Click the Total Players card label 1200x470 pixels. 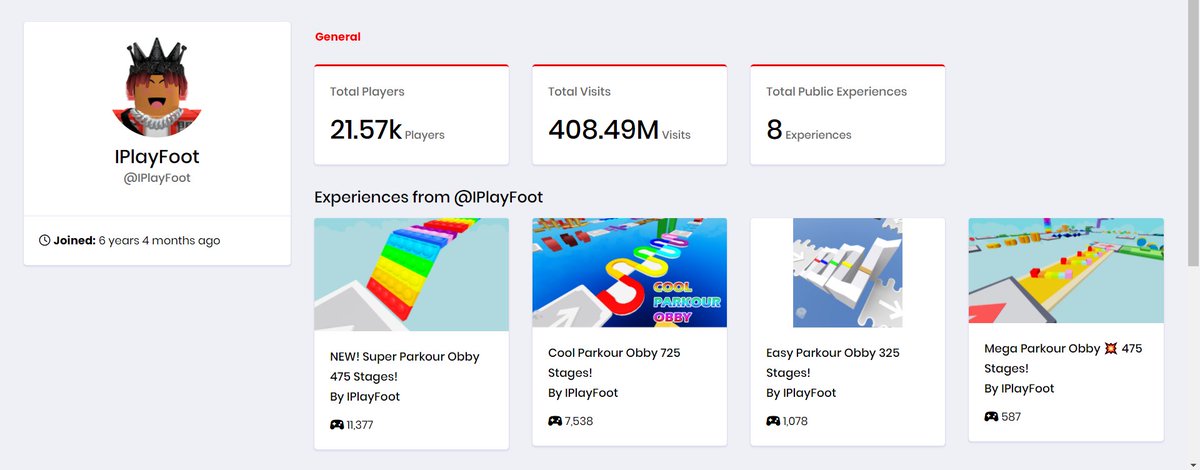(x=367, y=92)
